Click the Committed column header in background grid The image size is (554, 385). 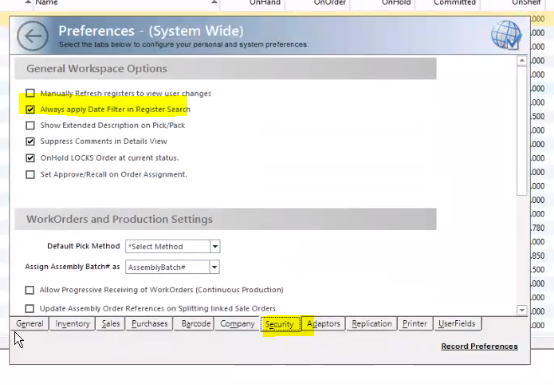pyautogui.click(x=455, y=3)
